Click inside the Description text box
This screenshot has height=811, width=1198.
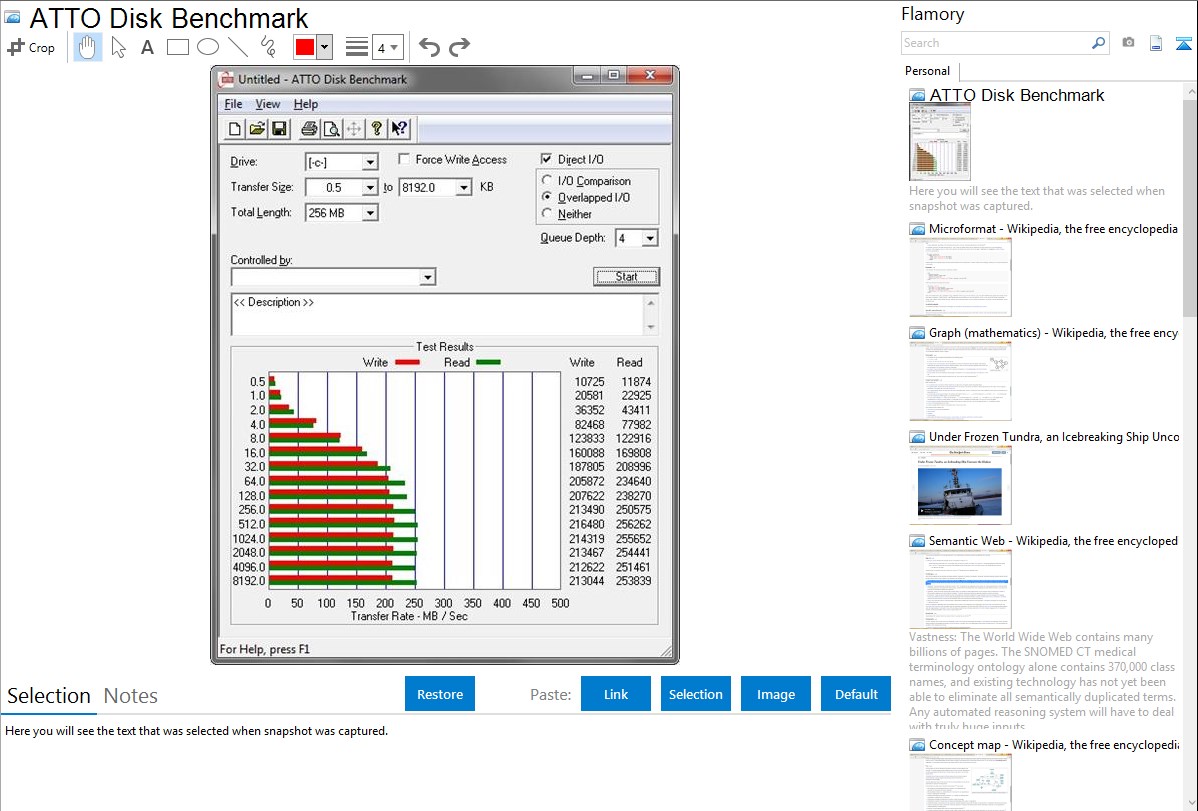pos(437,314)
